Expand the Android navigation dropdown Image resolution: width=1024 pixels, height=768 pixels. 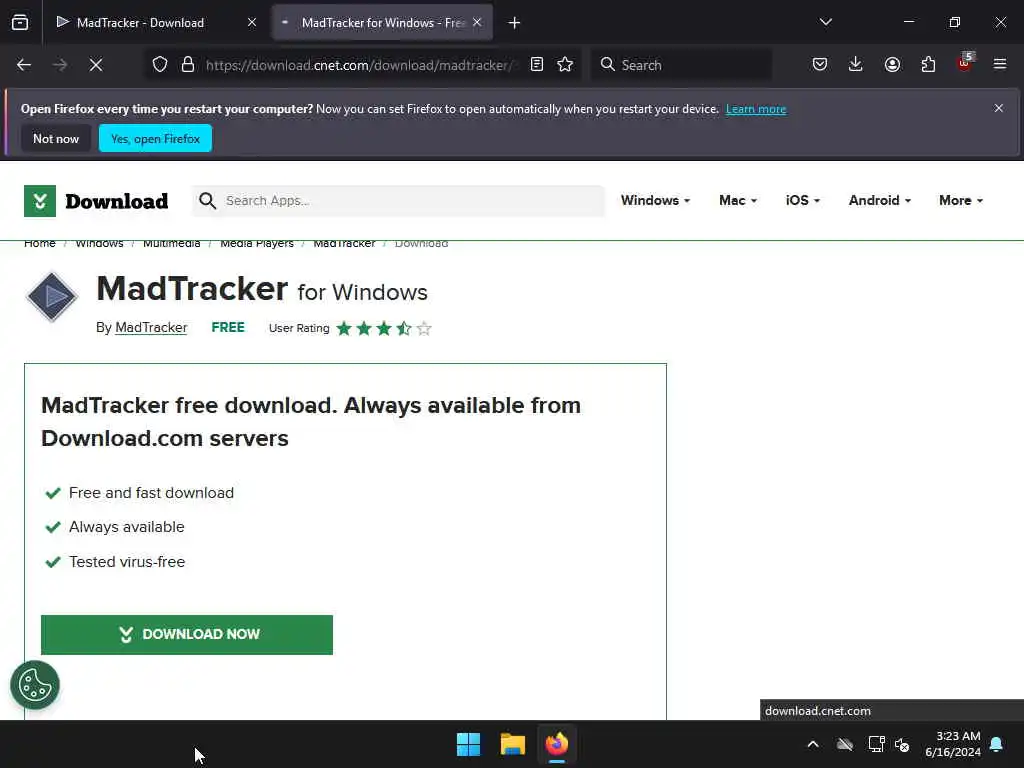click(880, 200)
